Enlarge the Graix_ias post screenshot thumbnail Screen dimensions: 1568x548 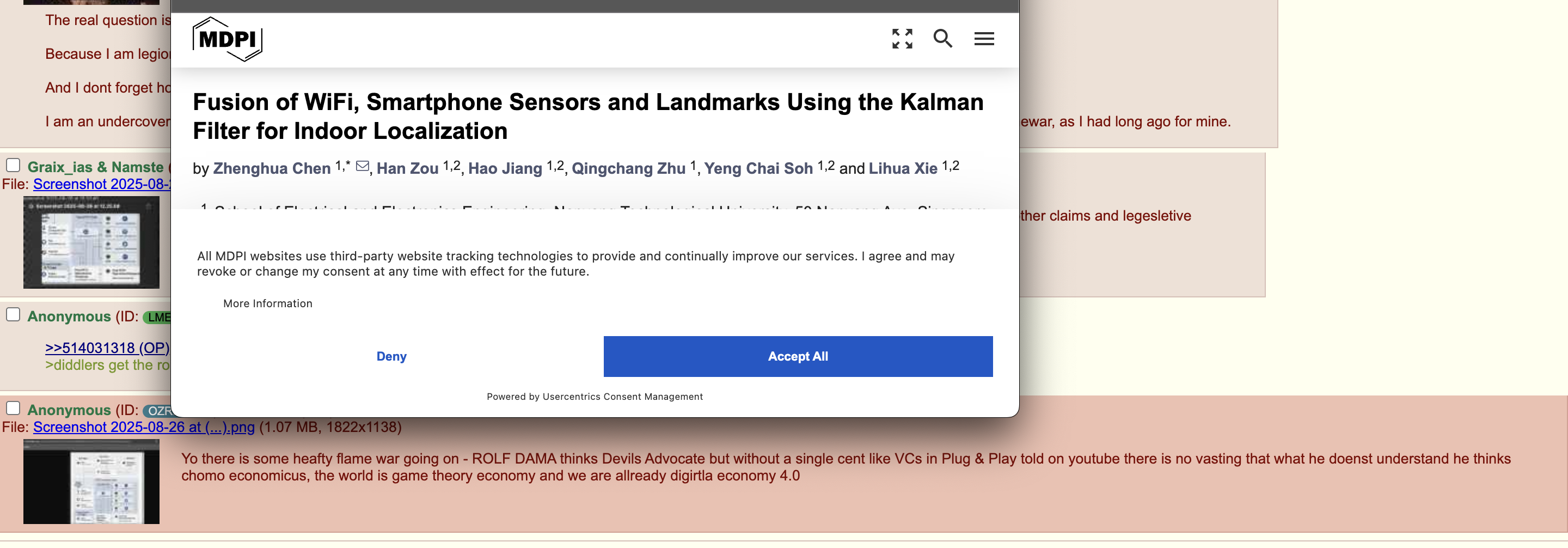pos(91,242)
